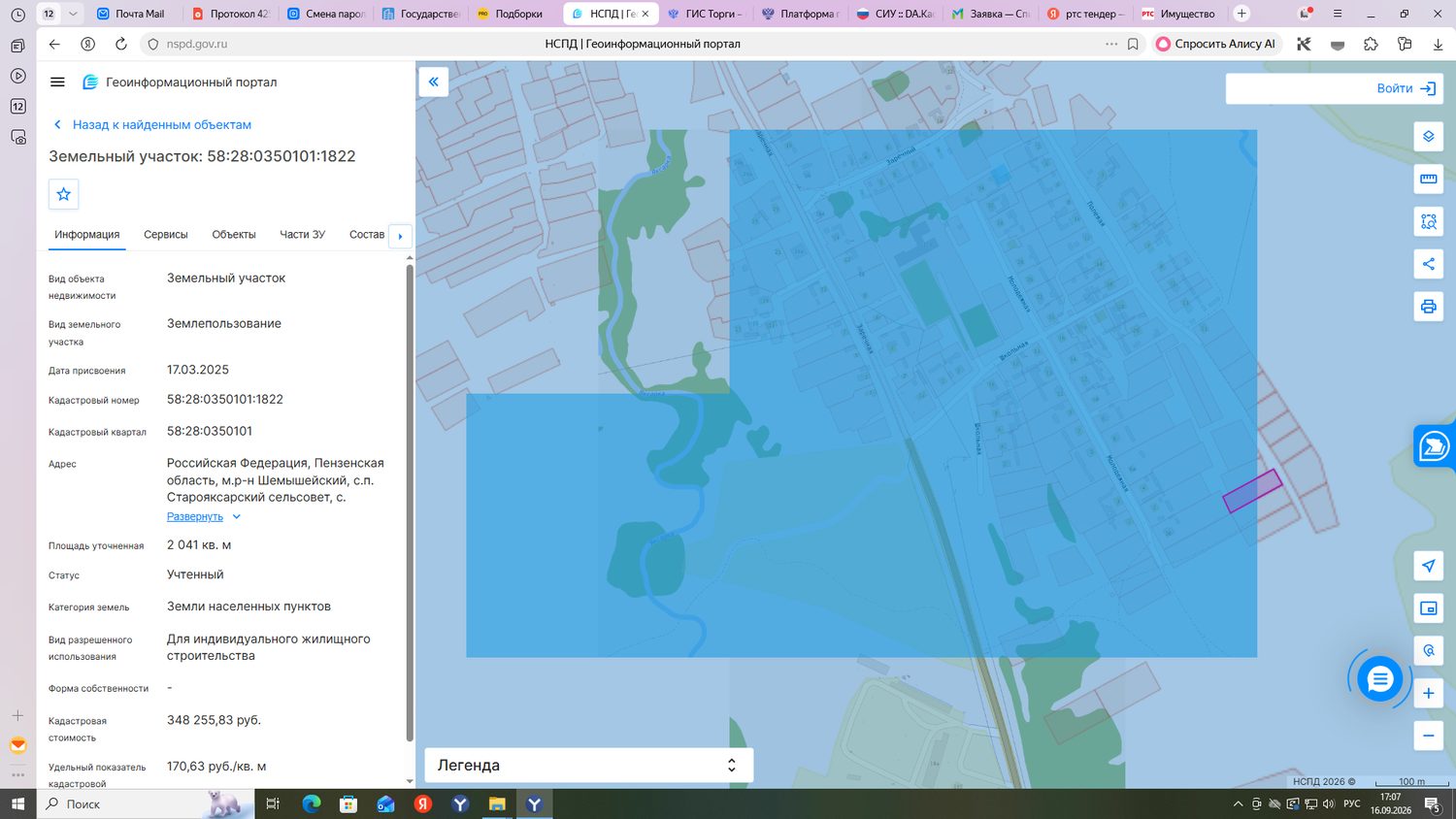The width and height of the screenshot is (1456, 819).
Task: Expand the Легенда dropdown
Action: coord(589,766)
